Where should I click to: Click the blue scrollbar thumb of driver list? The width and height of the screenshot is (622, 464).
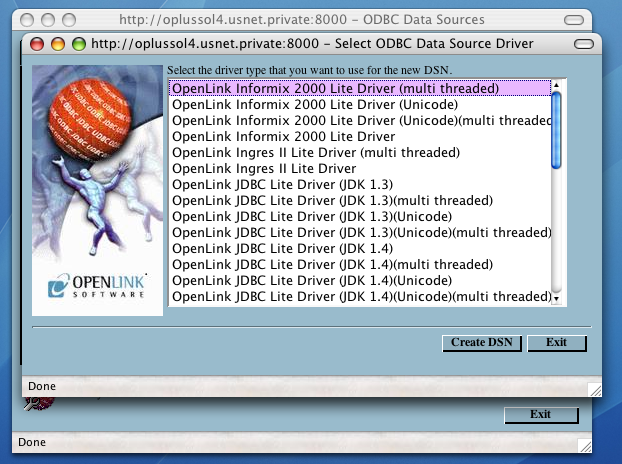[556, 130]
